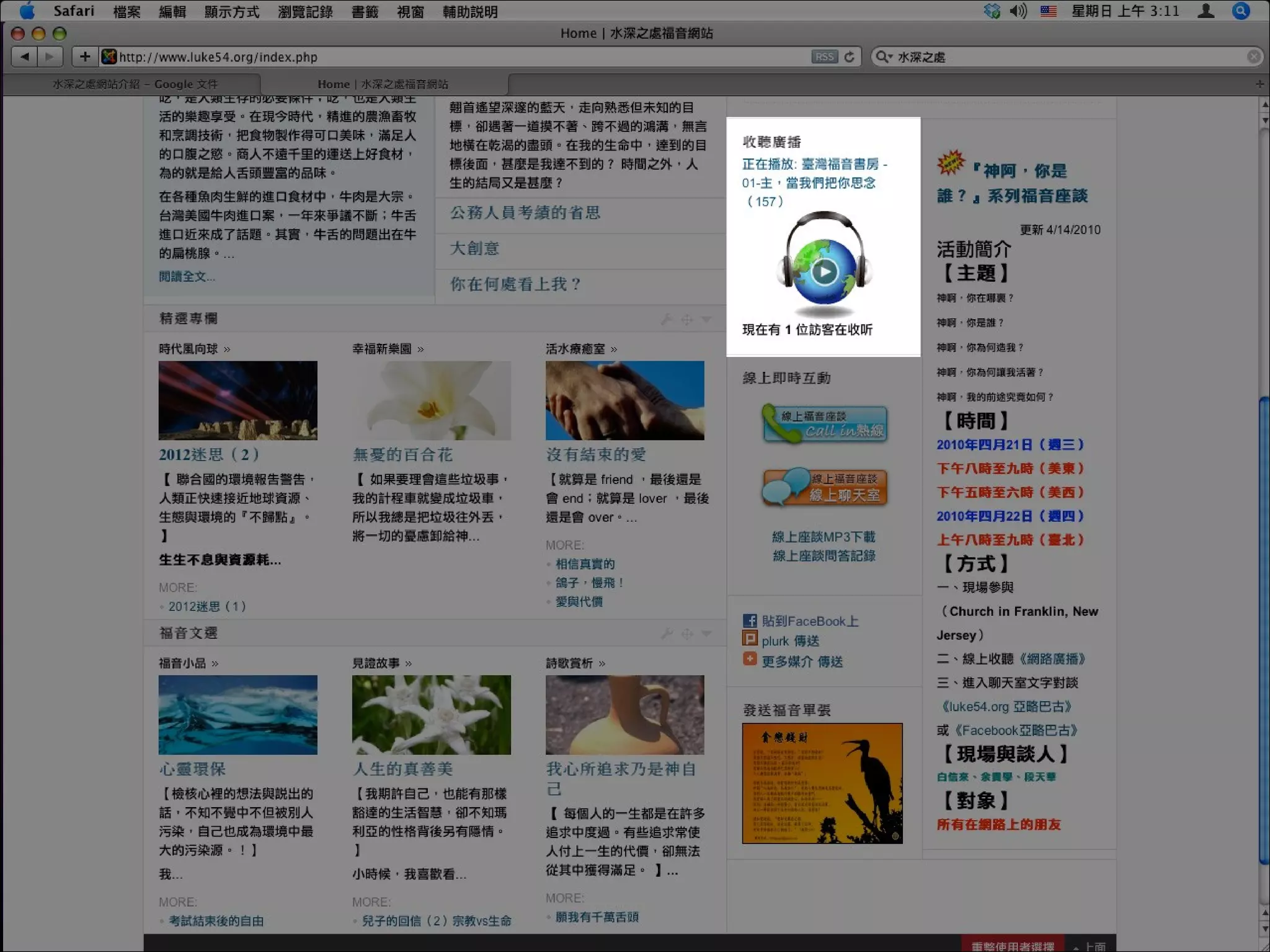Open the online chat room banner

[824, 487]
